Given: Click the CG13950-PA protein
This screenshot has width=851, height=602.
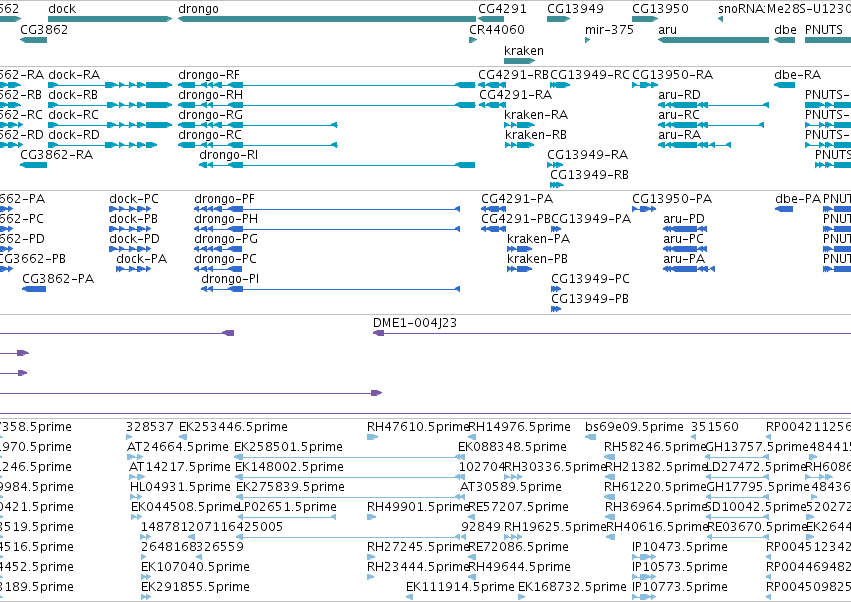Looking at the screenshot, I should click(644, 209).
